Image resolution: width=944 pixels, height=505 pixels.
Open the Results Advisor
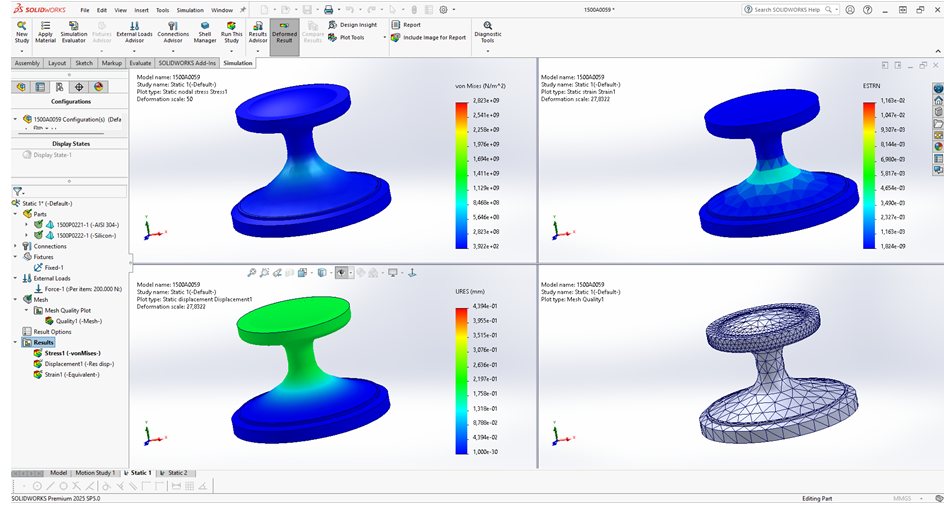[258, 32]
